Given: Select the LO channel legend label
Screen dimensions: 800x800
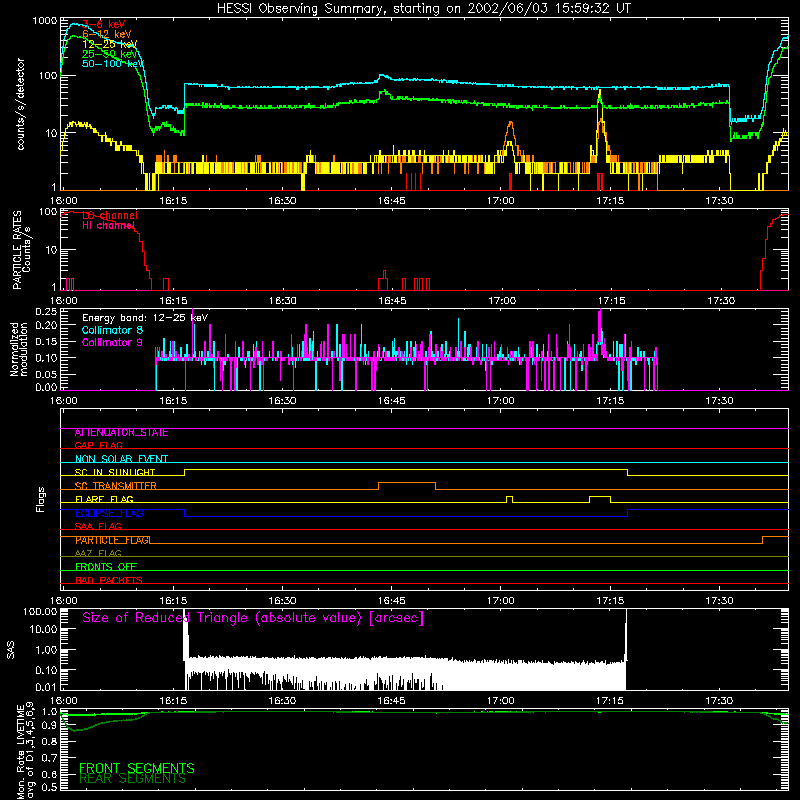Looking at the screenshot, I should [110, 215].
